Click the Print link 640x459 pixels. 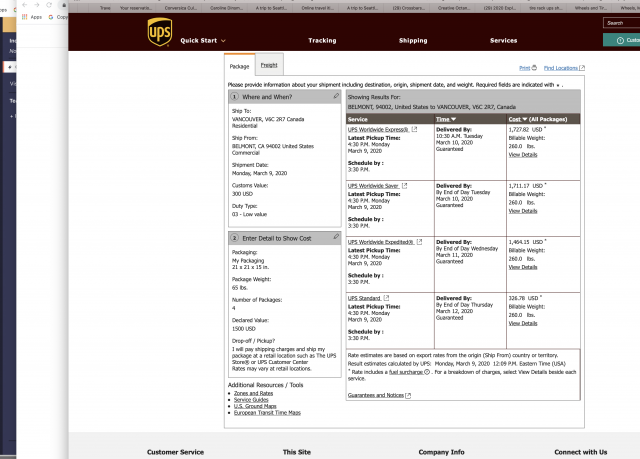point(524,68)
